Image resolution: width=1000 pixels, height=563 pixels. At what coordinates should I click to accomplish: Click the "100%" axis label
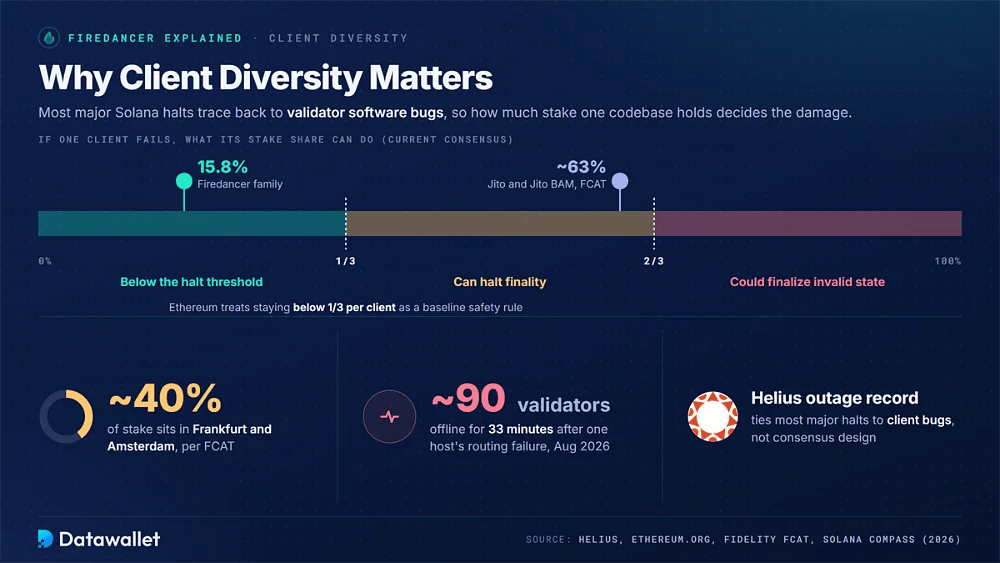[x=948, y=261]
